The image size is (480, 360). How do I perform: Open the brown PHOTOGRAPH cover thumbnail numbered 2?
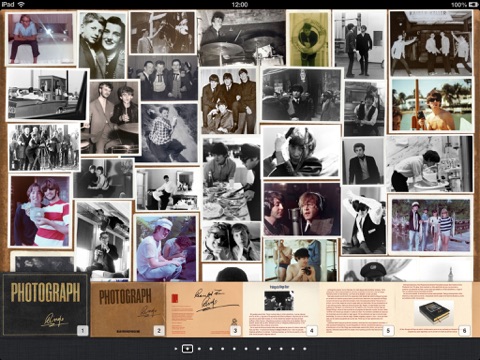pyautogui.click(x=128, y=309)
